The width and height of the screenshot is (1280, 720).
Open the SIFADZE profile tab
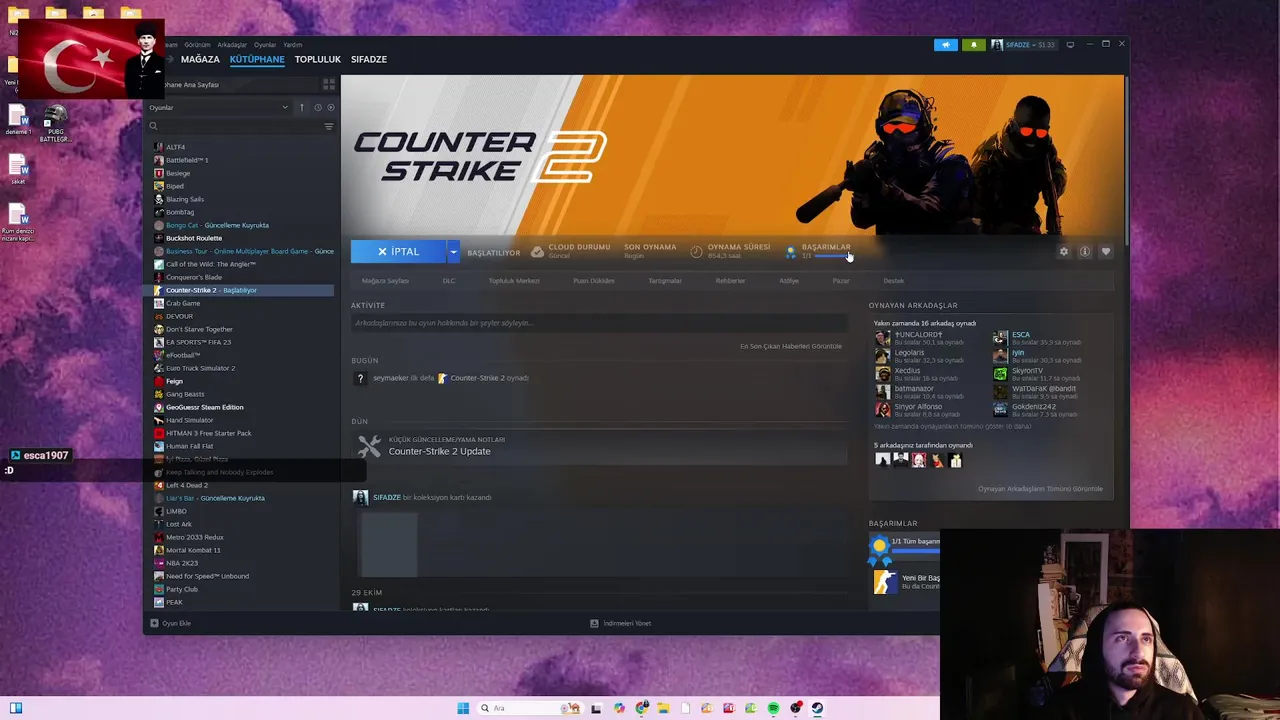click(369, 59)
